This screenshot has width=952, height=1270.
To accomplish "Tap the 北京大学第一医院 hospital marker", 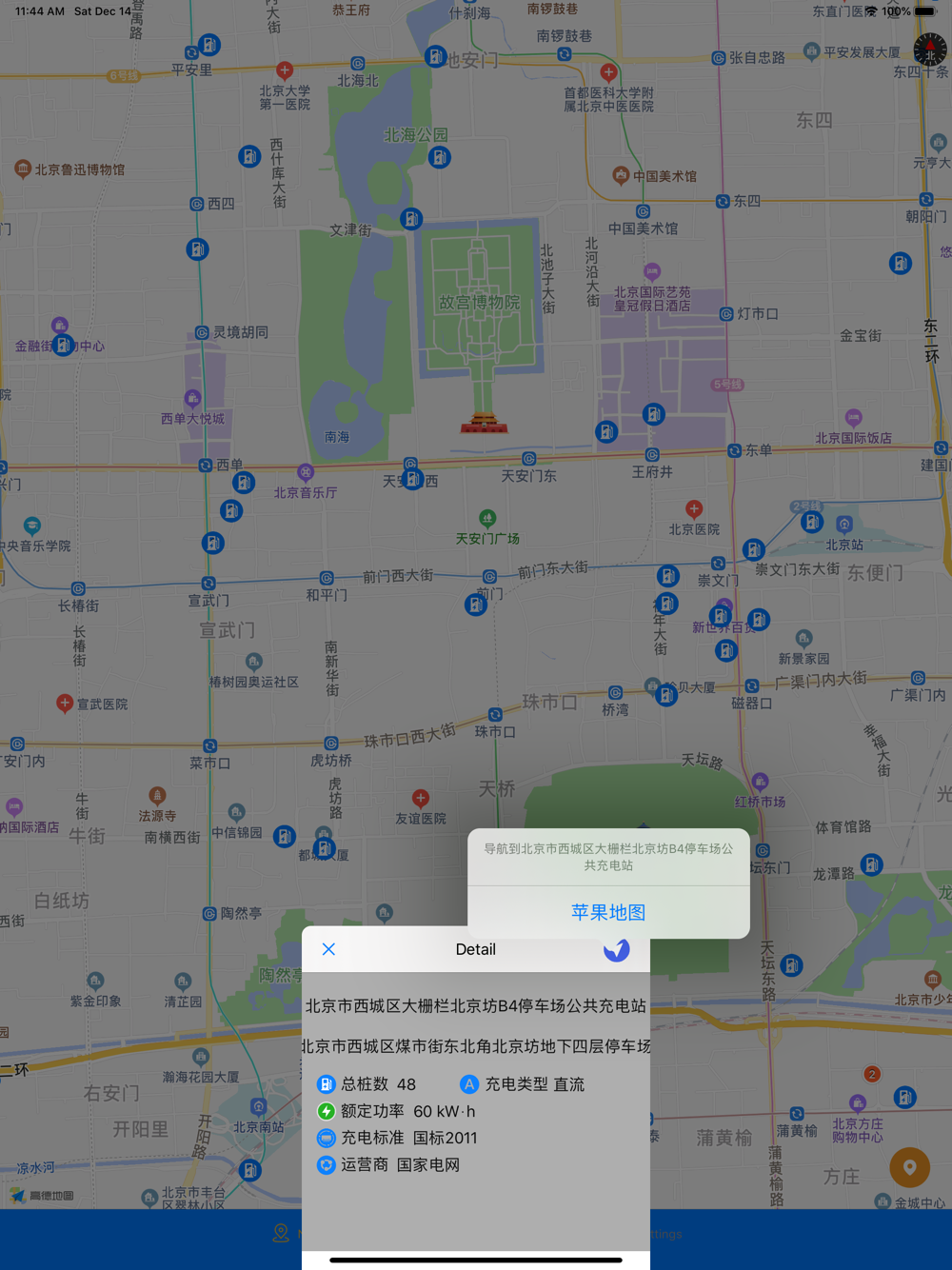I will pos(284,70).
